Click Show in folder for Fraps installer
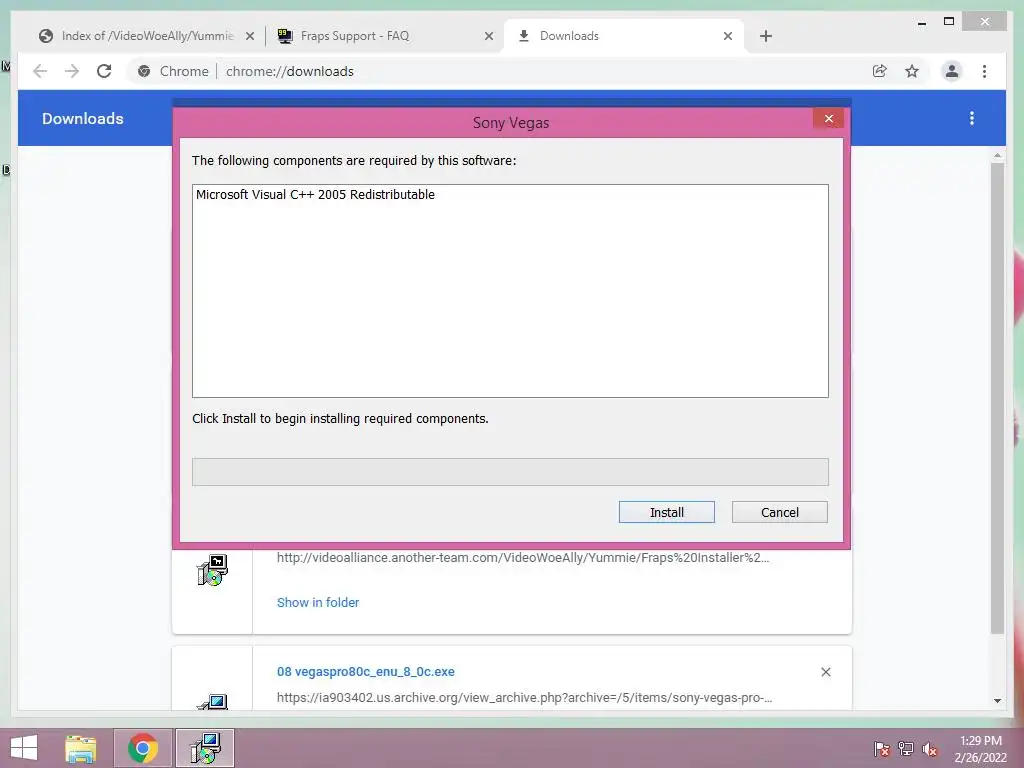 (x=317, y=602)
